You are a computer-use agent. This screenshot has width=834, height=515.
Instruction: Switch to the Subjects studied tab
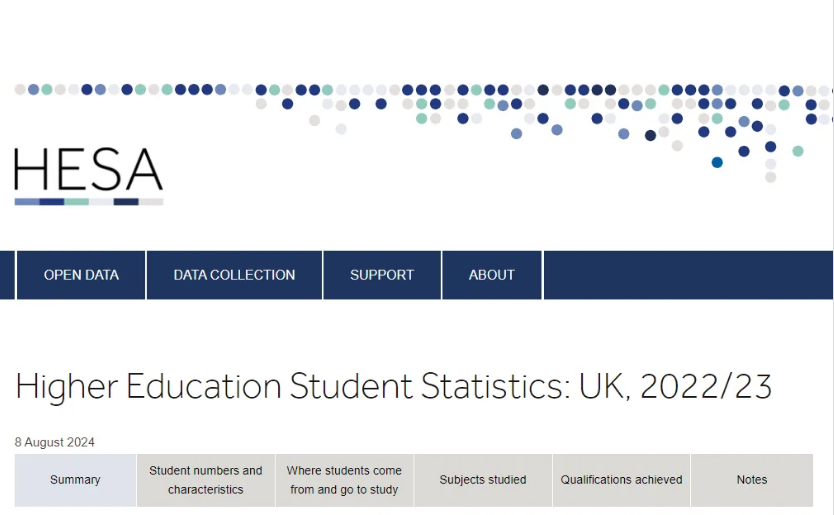click(x=483, y=480)
